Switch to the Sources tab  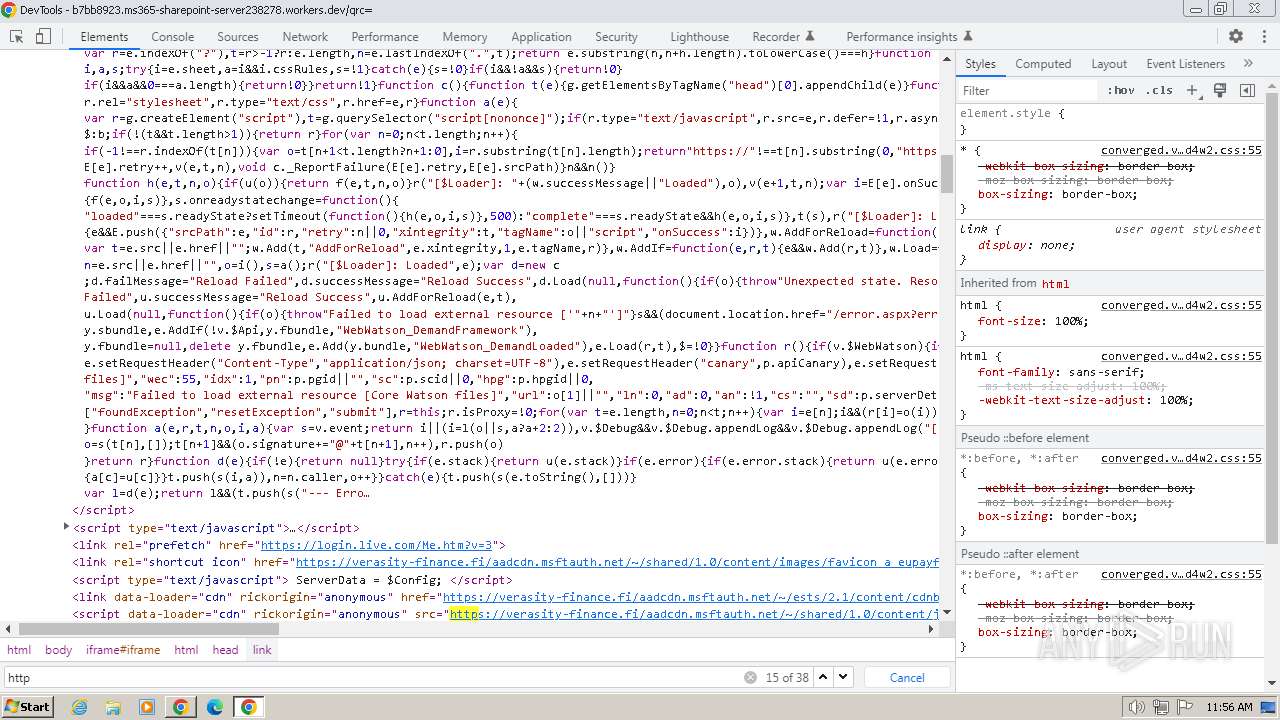click(x=238, y=36)
